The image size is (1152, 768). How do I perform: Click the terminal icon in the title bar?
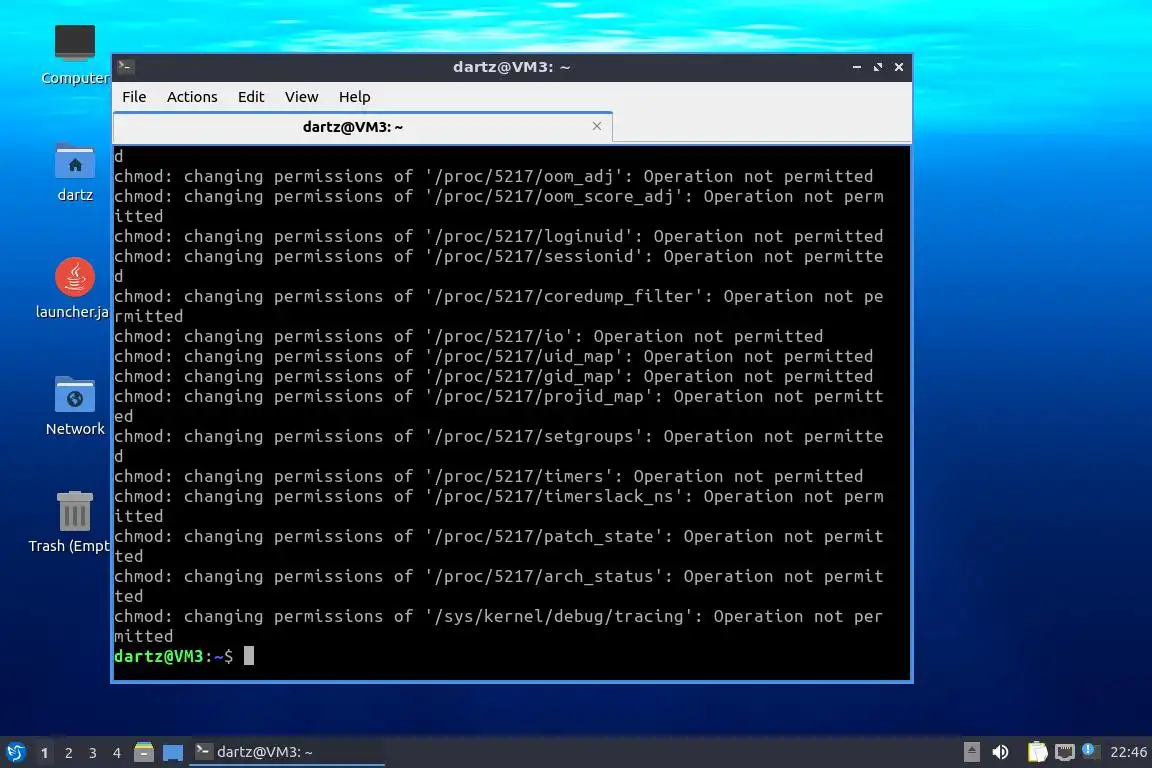[125, 67]
